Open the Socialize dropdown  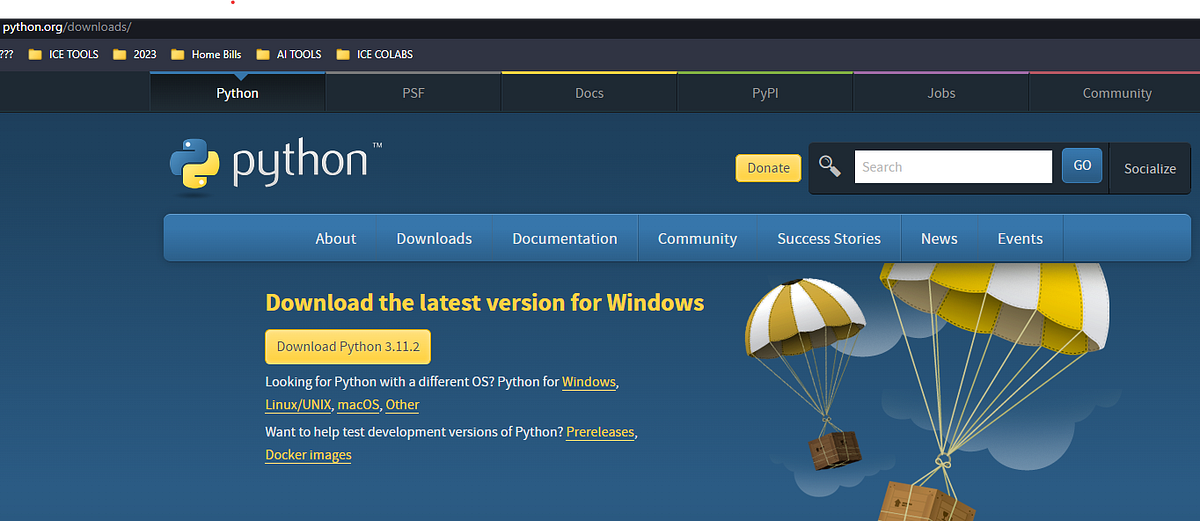coord(1150,168)
